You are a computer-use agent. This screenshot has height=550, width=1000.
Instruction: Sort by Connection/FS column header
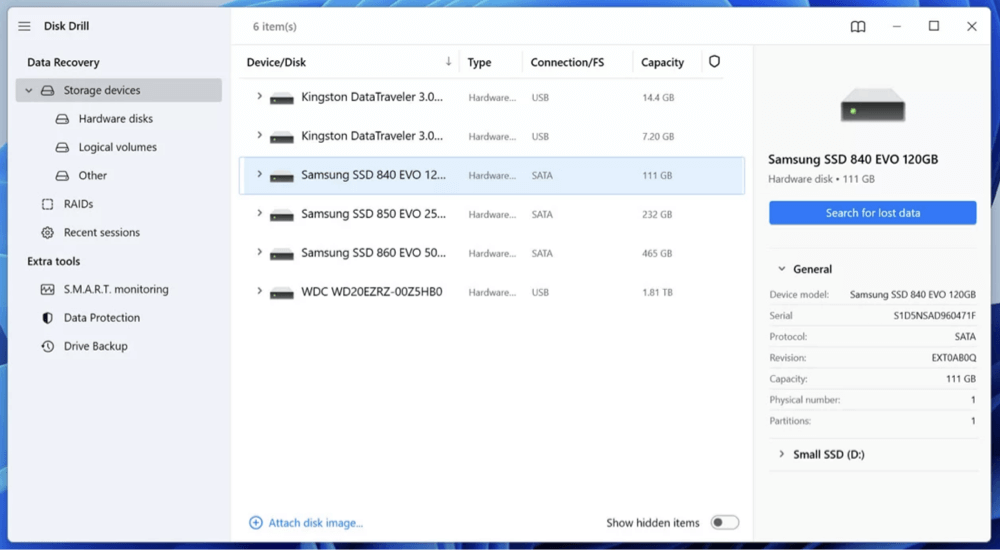pyautogui.click(x=567, y=63)
